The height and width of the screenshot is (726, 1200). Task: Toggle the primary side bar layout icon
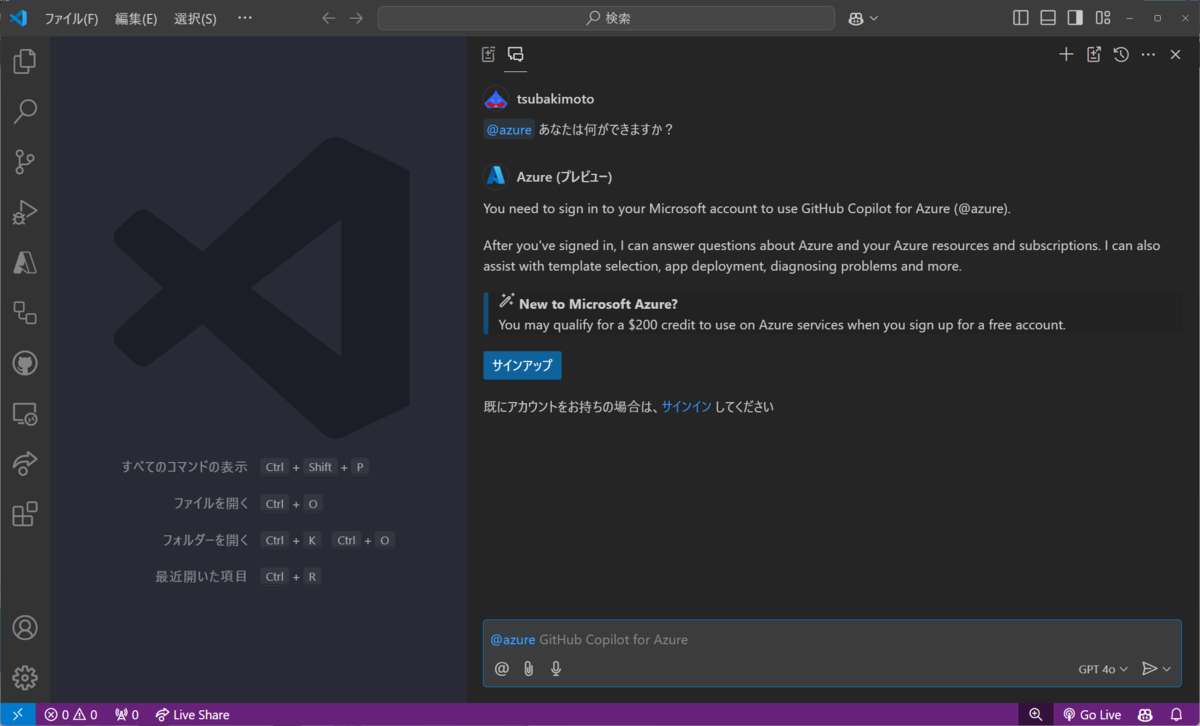(1021, 18)
